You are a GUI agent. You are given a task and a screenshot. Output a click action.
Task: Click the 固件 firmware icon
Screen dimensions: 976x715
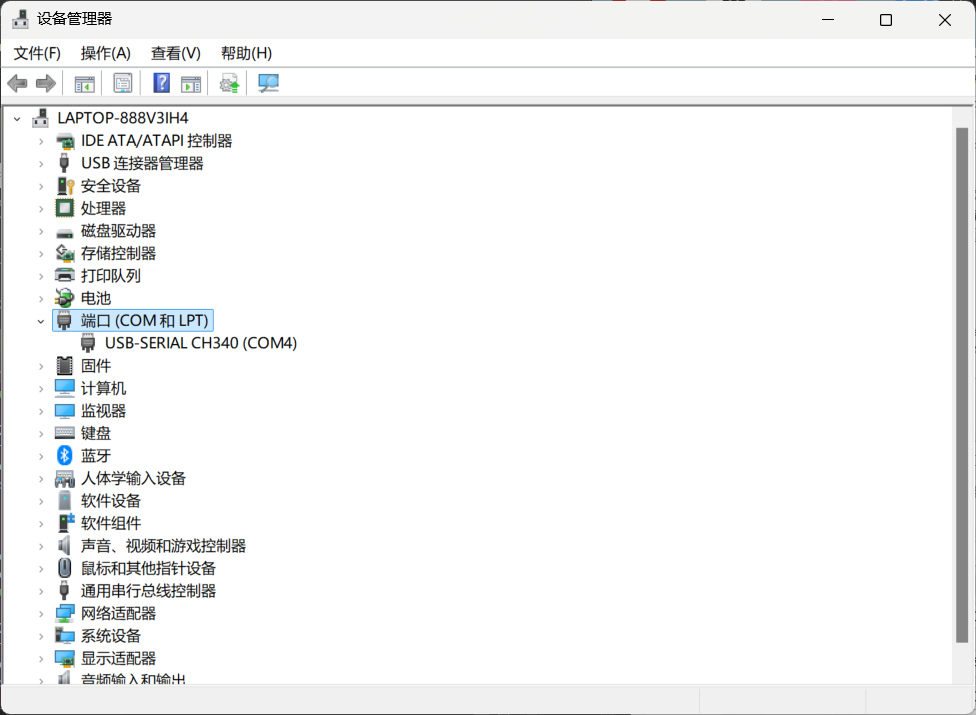[65, 366]
